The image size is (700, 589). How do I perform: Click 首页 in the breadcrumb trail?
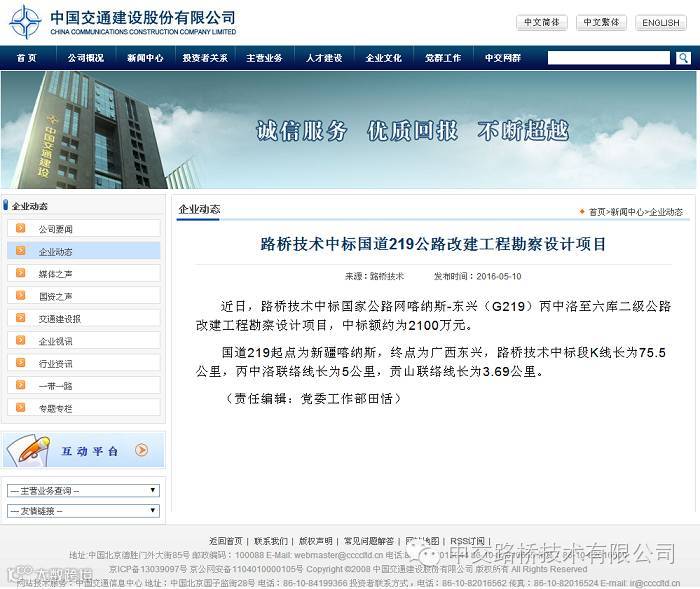(597, 212)
